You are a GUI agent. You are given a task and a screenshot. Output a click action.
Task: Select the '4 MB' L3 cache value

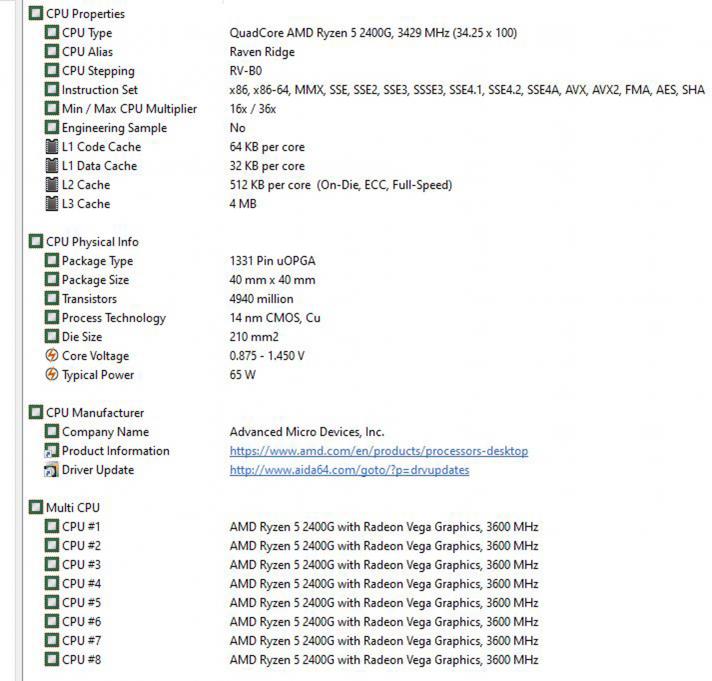coord(243,204)
